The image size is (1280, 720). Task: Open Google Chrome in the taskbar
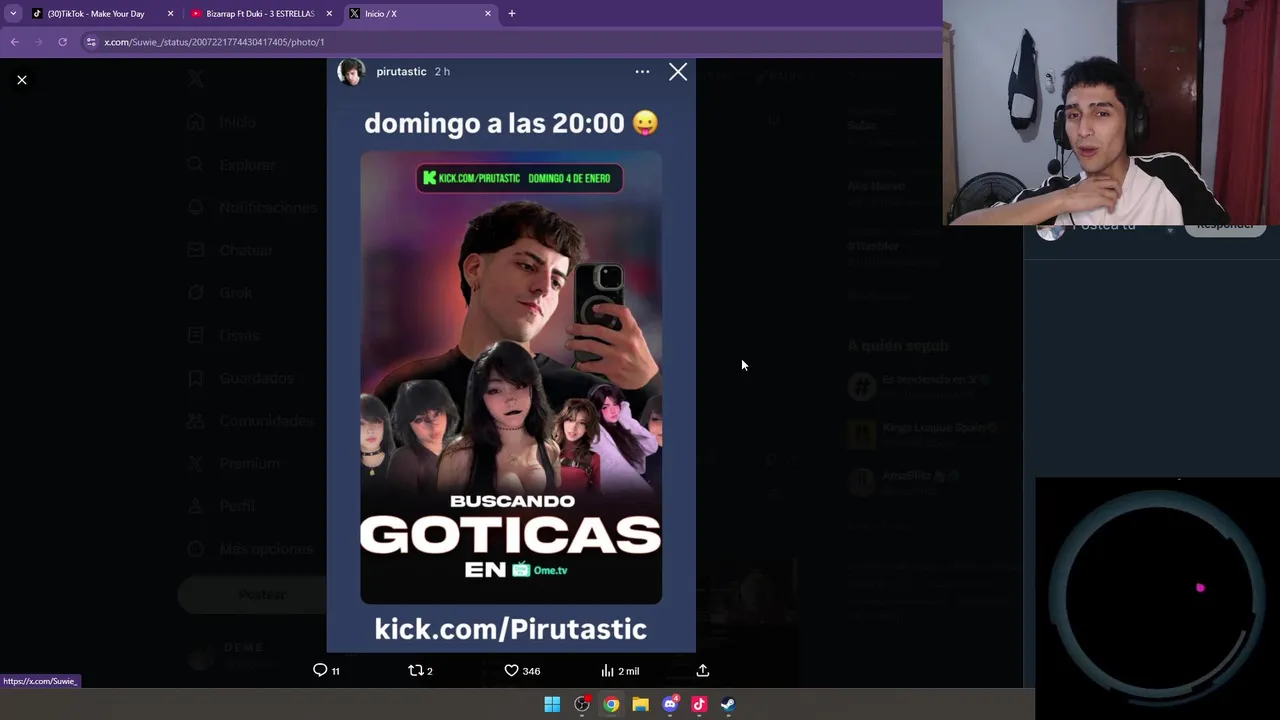point(611,704)
